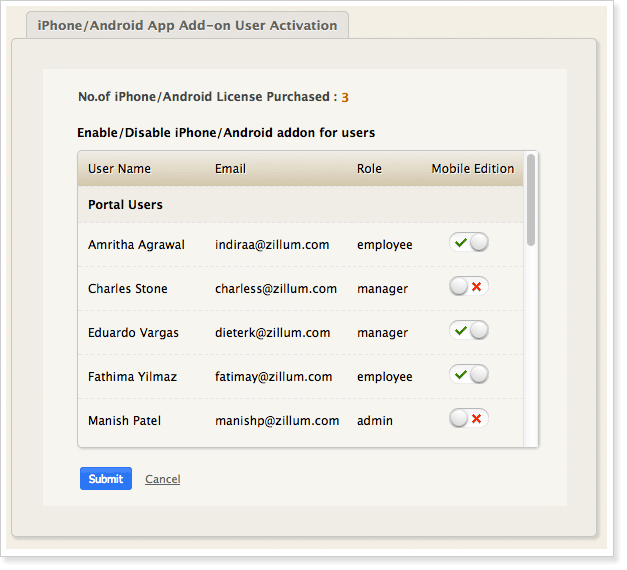Click the purchased license count 3
The height and width of the screenshot is (570, 627).
click(345, 98)
